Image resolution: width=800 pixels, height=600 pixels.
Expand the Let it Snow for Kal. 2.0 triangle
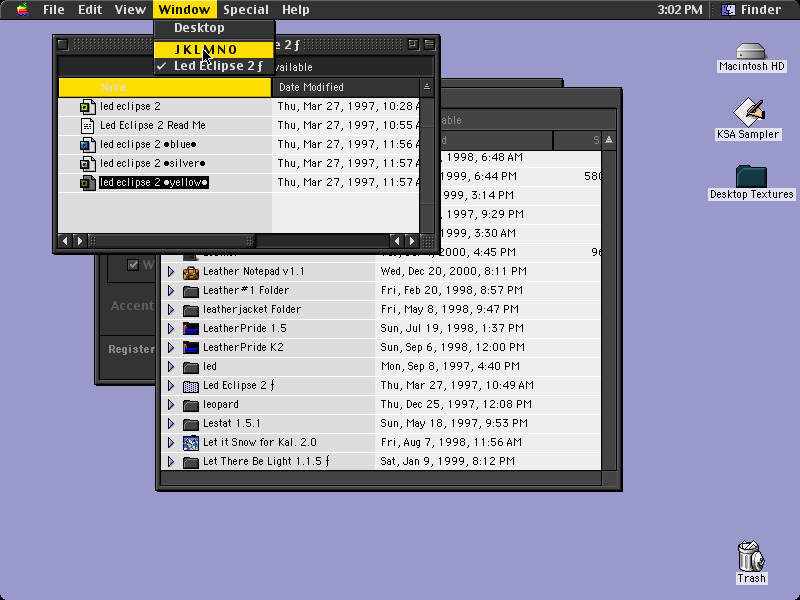click(171, 442)
